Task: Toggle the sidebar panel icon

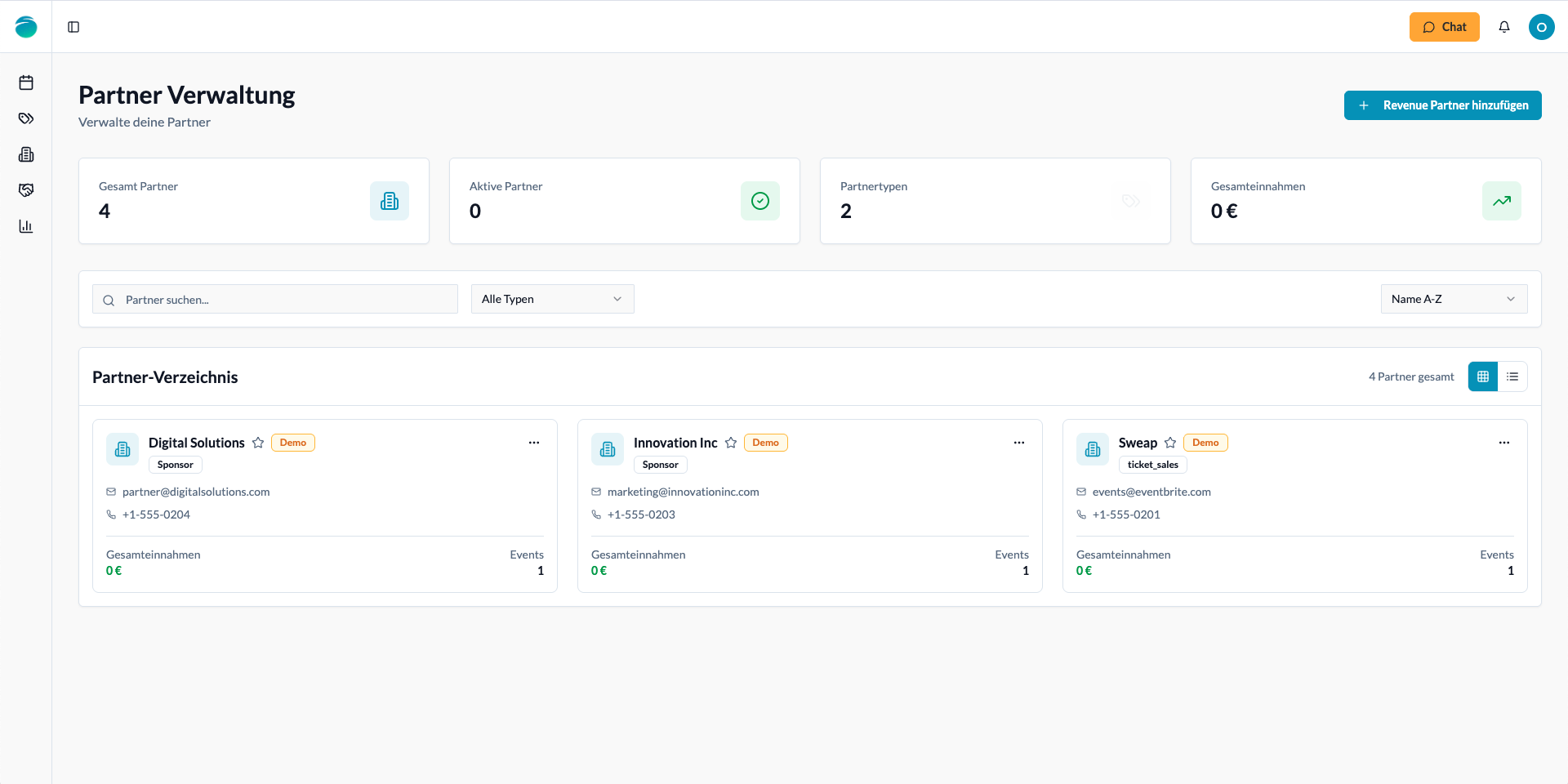Action: click(73, 27)
